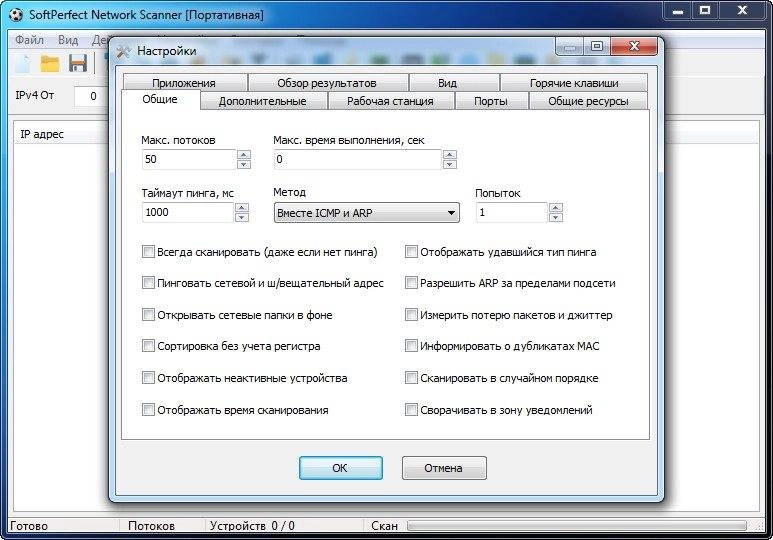
Task: Click the 'Попыток' input field
Action: (x=512, y=213)
